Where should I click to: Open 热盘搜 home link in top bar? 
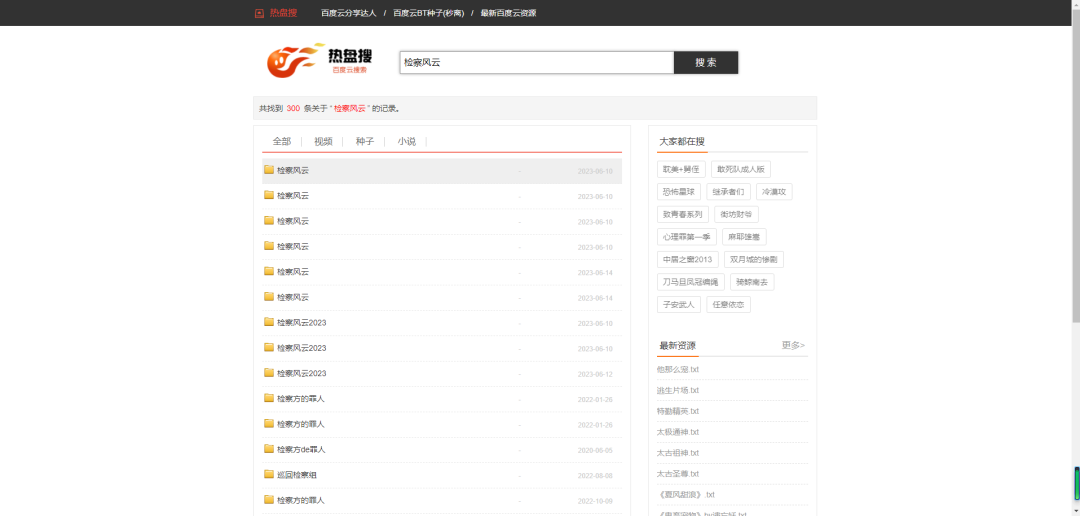[x=283, y=13]
